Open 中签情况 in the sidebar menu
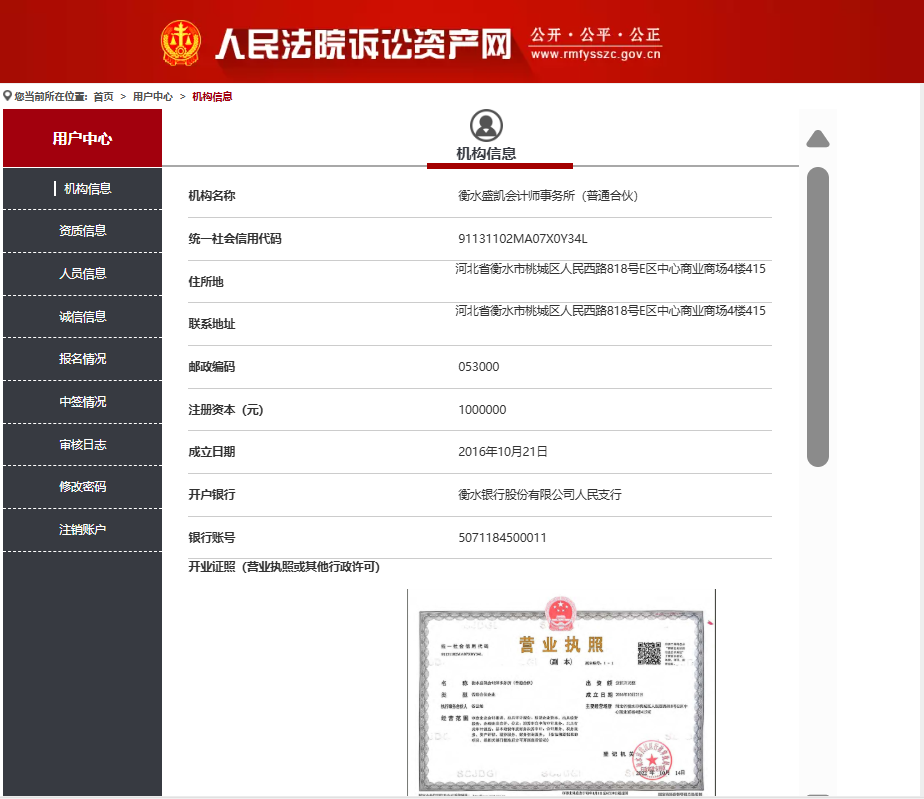 (82, 402)
